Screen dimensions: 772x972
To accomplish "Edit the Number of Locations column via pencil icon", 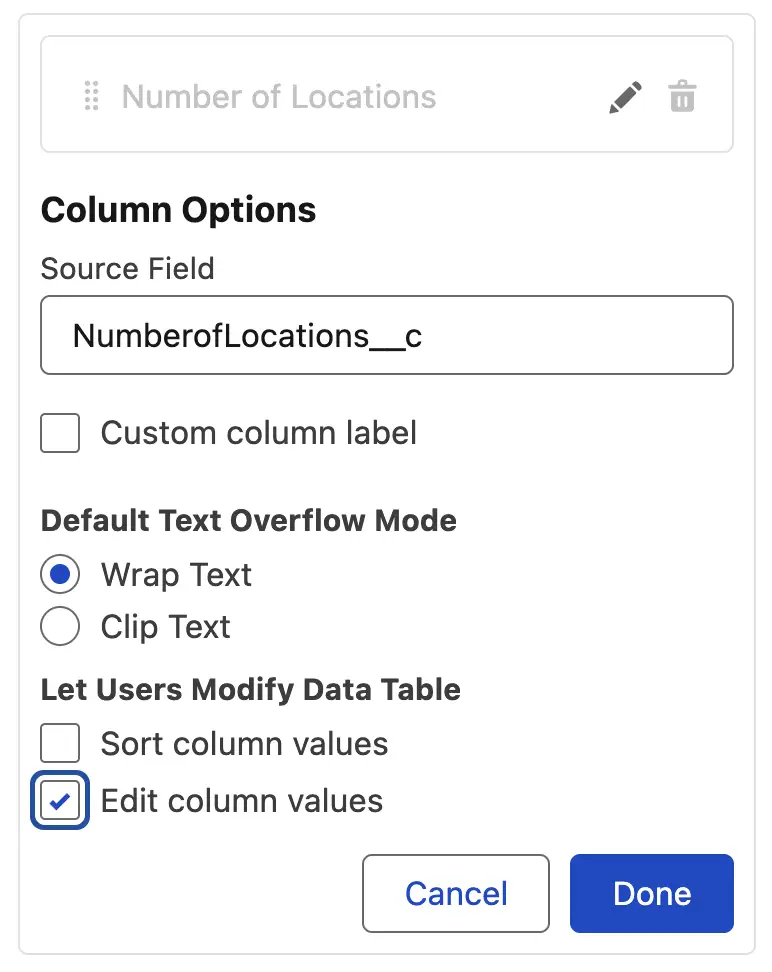I will click(625, 97).
